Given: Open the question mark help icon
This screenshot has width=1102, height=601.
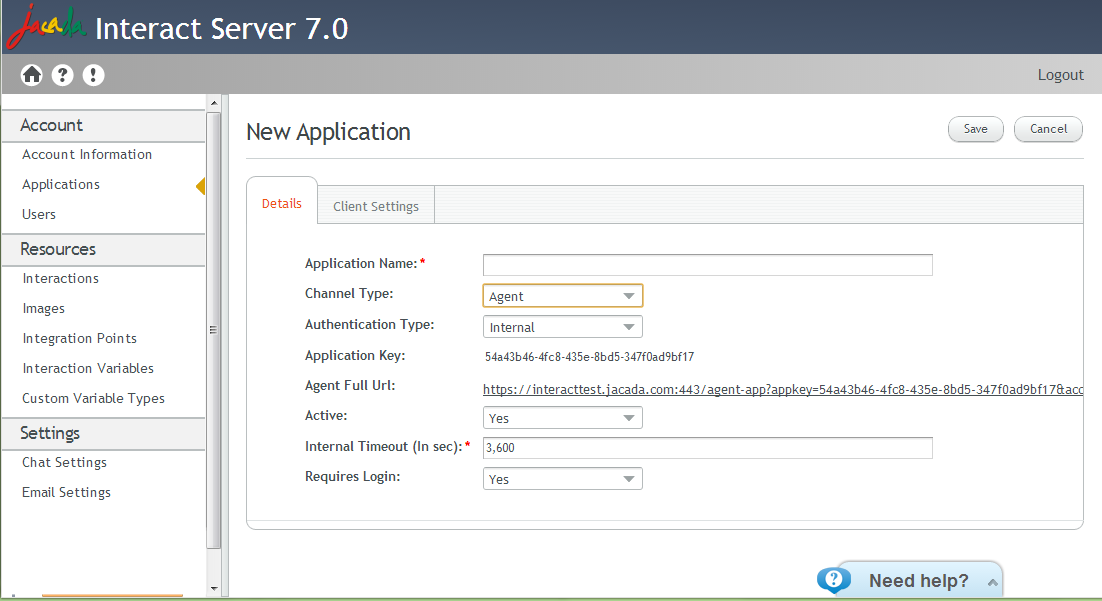Looking at the screenshot, I should click(x=63, y=75).
